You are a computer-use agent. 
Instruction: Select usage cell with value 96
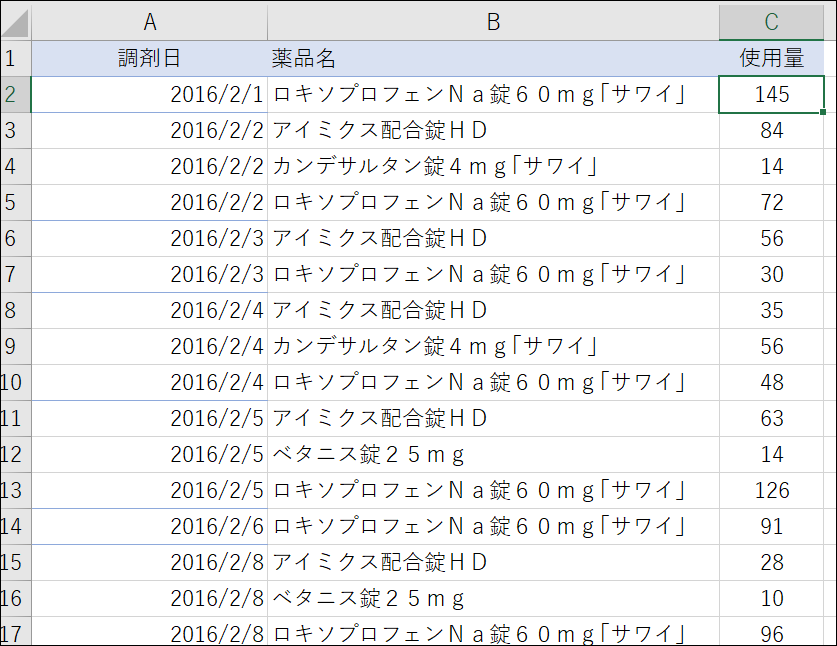pyautogui.click(x=771, y=632)
